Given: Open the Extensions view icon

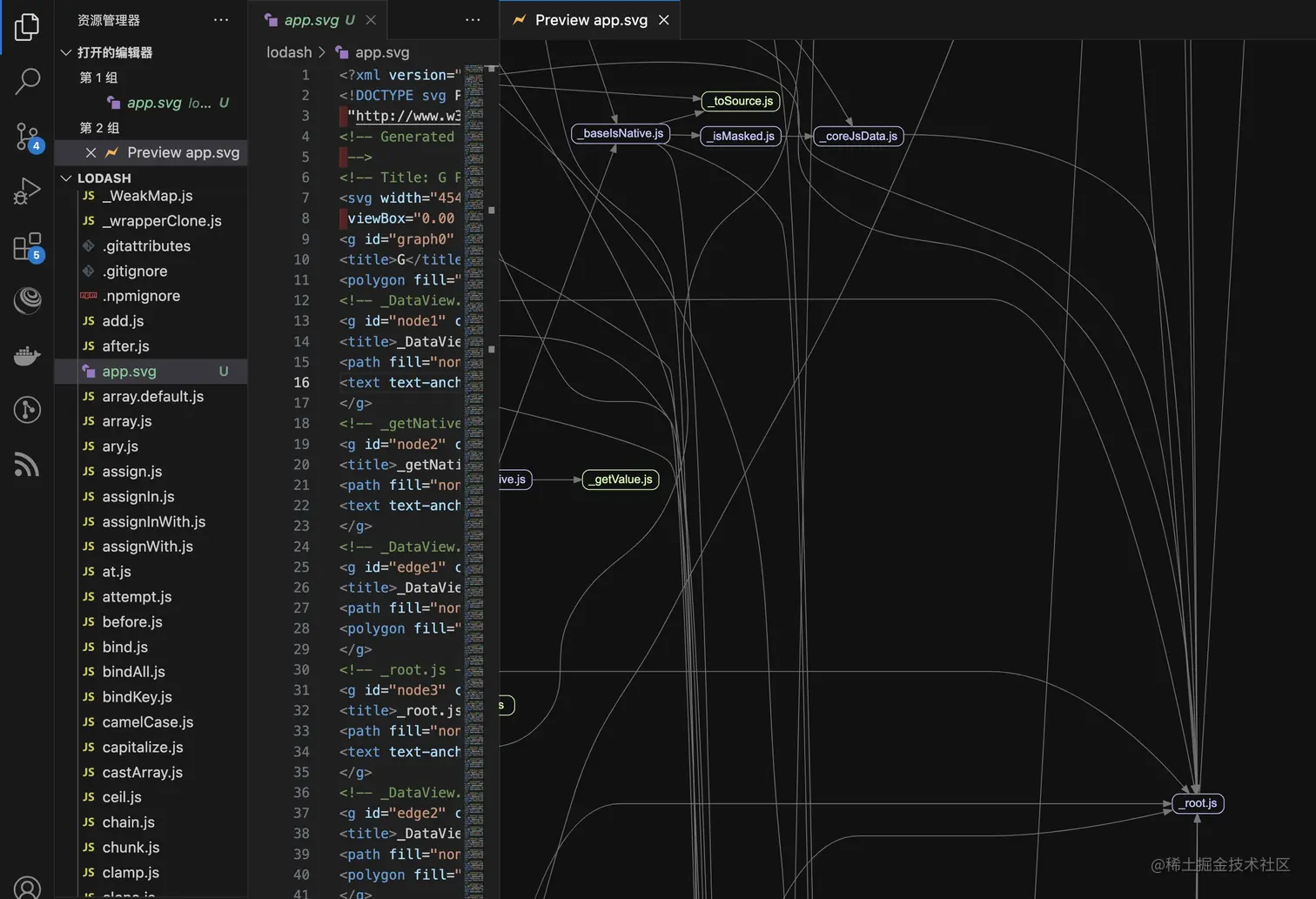Looking at the screenshot, I should tap(27, 247).
